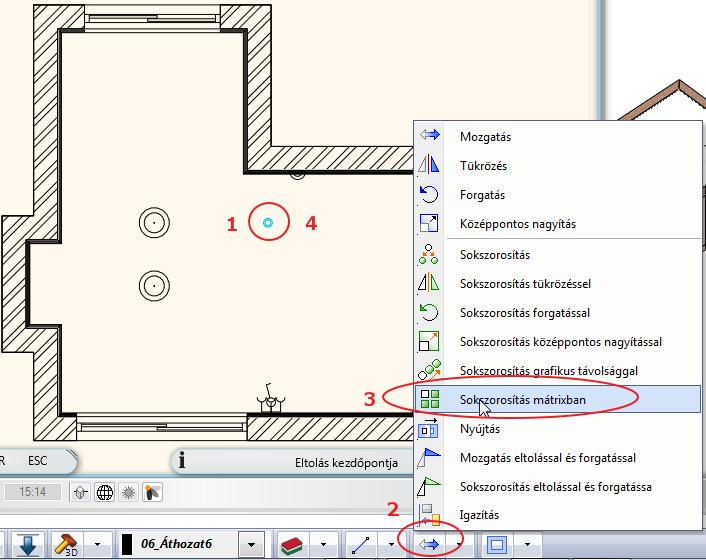Click the Igazítás align icon
The image size is (706, 560).
click(x=429, y=515)
